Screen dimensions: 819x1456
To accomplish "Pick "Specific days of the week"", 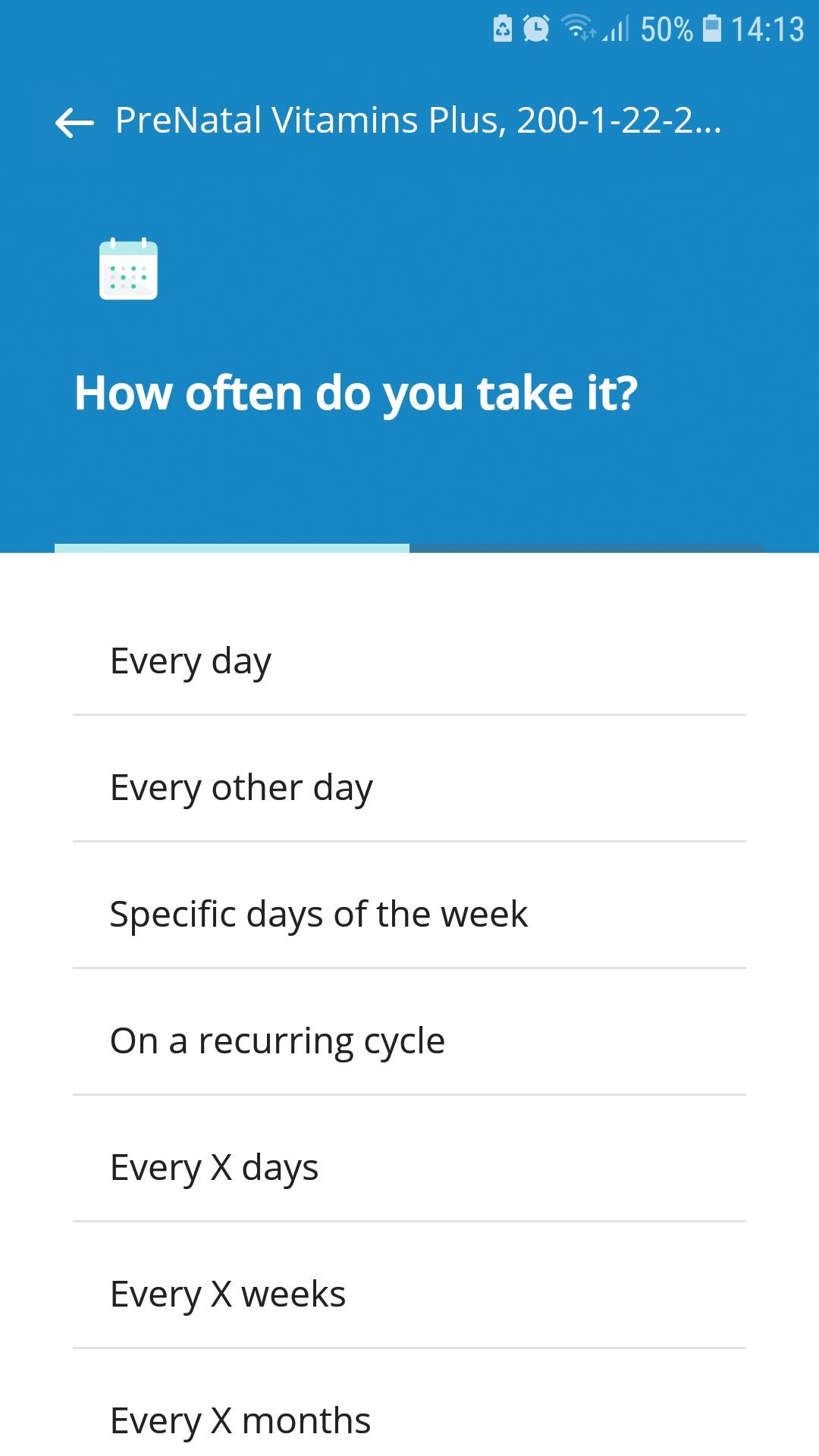I will (x=409, y=914).
